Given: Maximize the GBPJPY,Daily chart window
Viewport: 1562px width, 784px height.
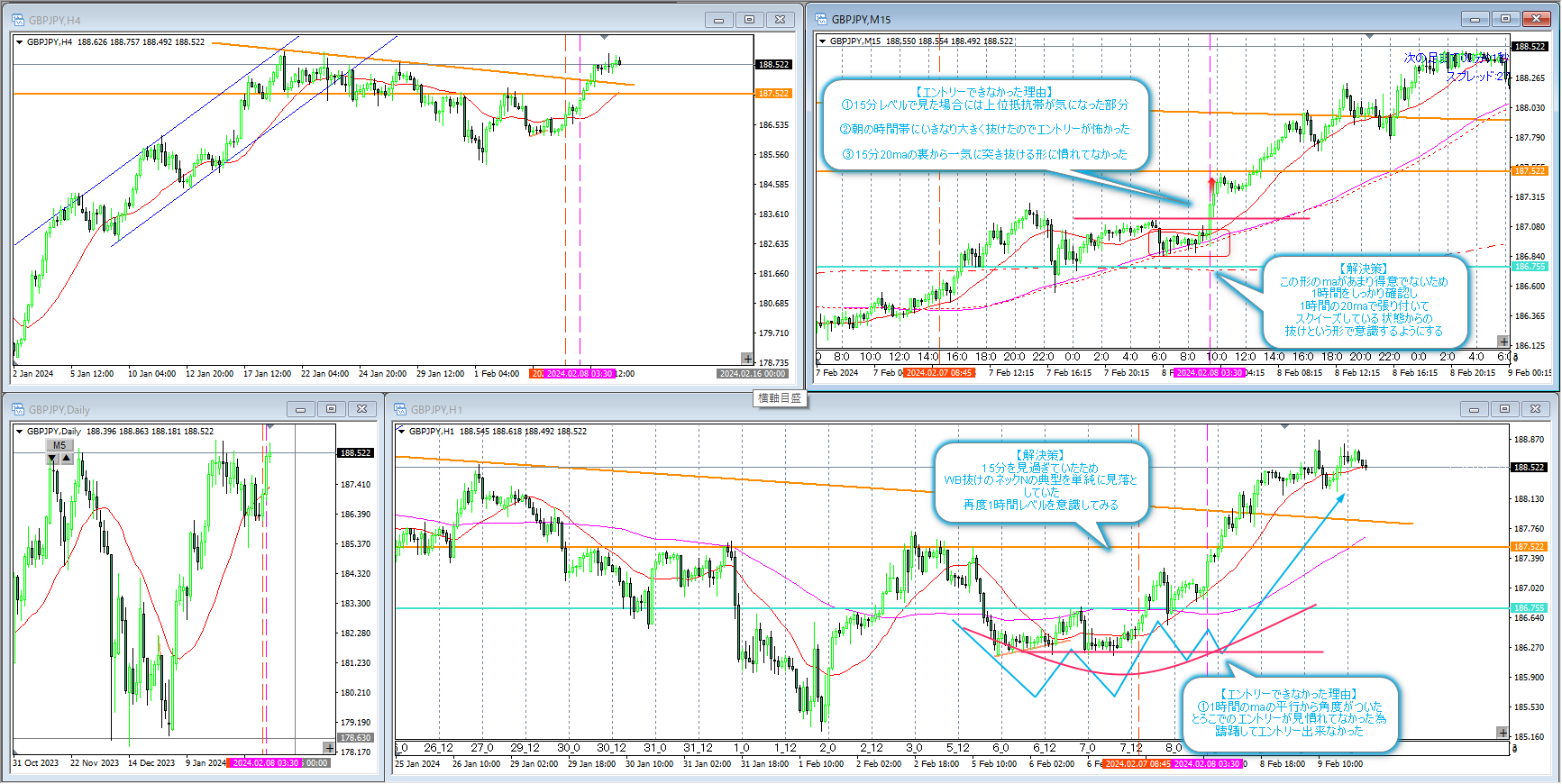Looking at the screenshot, I should [331, 409].
